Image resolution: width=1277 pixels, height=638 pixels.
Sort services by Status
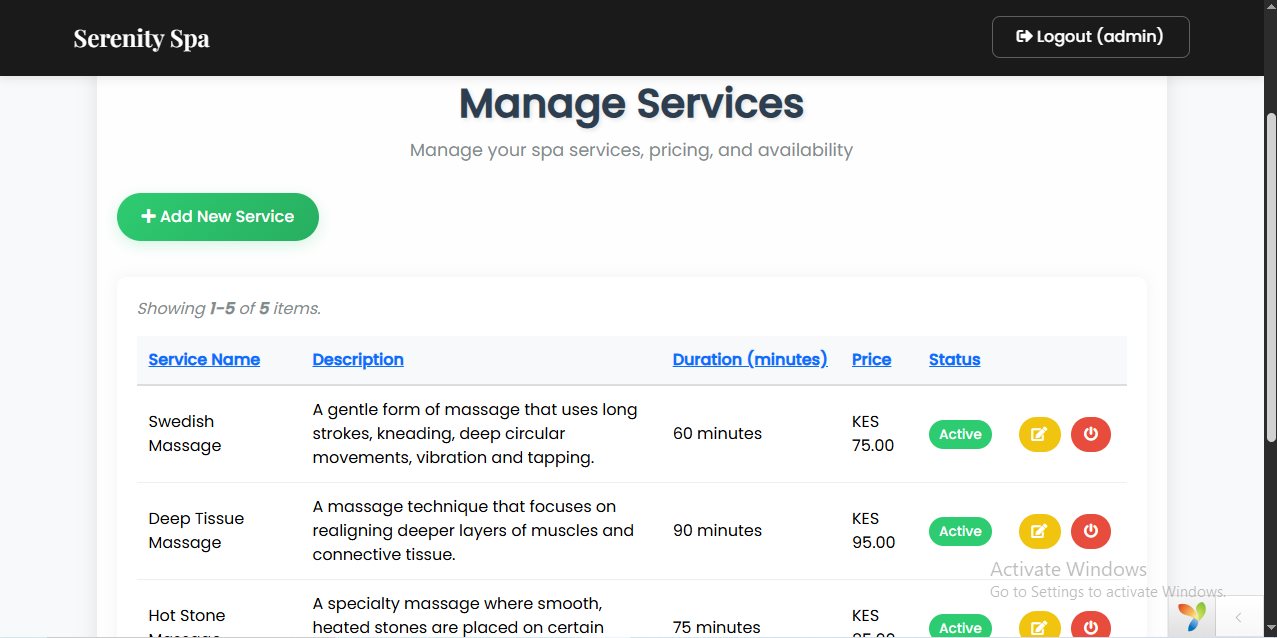pyautogui.click(x=954, y=360)
